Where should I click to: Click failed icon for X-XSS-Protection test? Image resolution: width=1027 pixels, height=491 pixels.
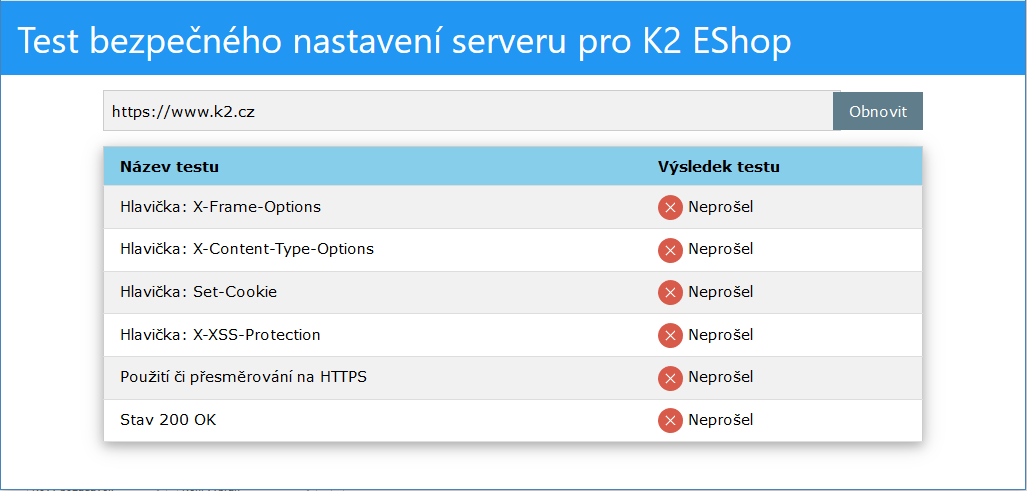670,336
